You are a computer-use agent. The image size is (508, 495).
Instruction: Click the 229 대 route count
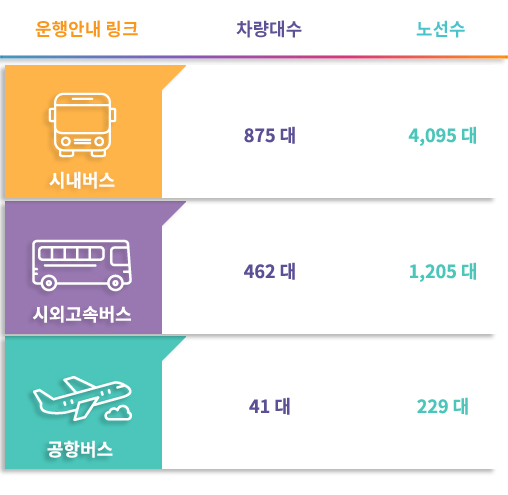coord(443,407)
